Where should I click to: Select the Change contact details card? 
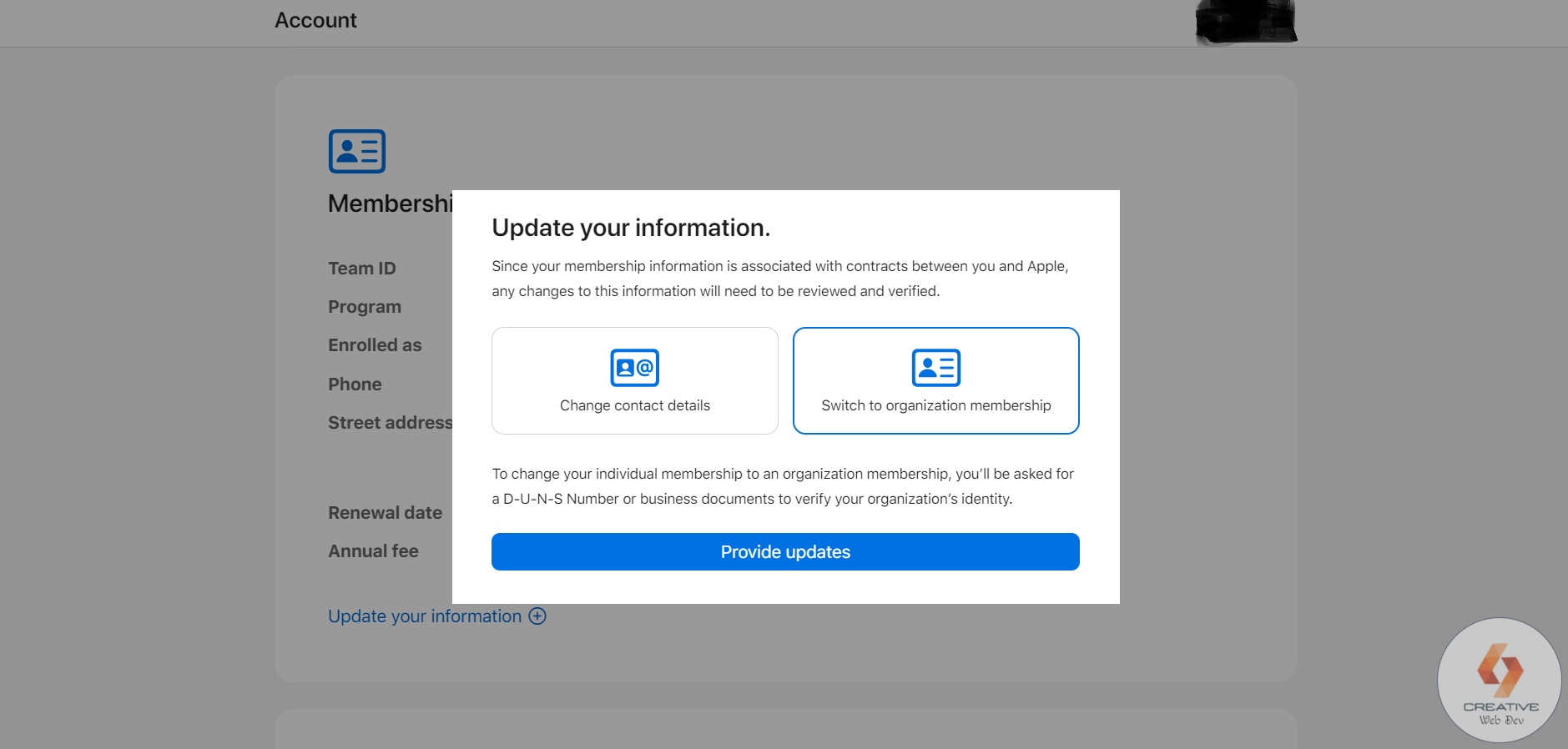tap(635, 380)
